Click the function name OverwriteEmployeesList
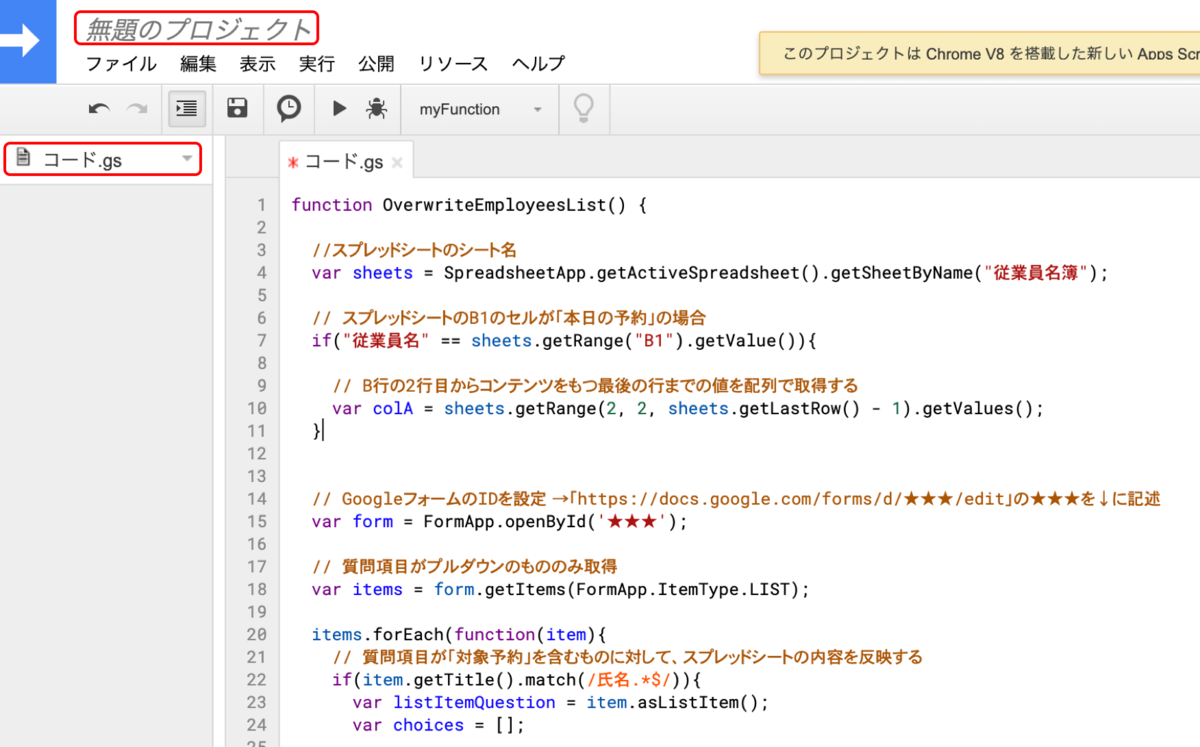This screenshot has height=747, width=1200. click(x=494, y=205)
